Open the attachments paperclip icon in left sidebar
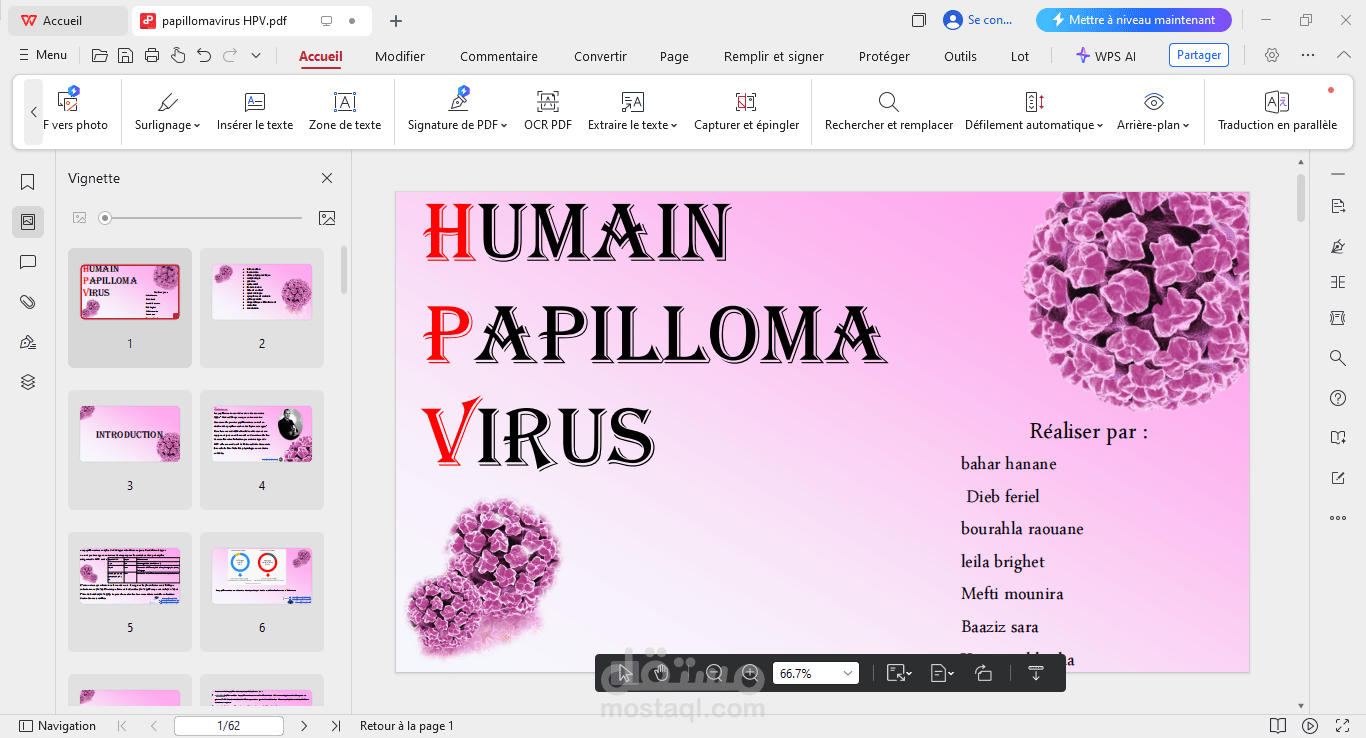 tap(28, 302)
